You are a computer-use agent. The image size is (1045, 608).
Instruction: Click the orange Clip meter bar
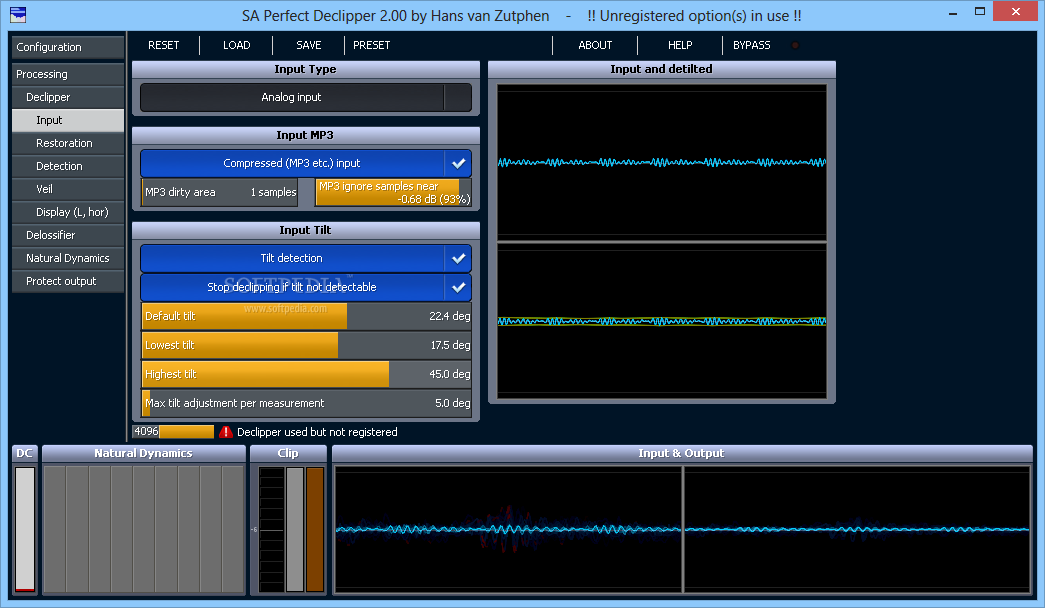(315, 529)
